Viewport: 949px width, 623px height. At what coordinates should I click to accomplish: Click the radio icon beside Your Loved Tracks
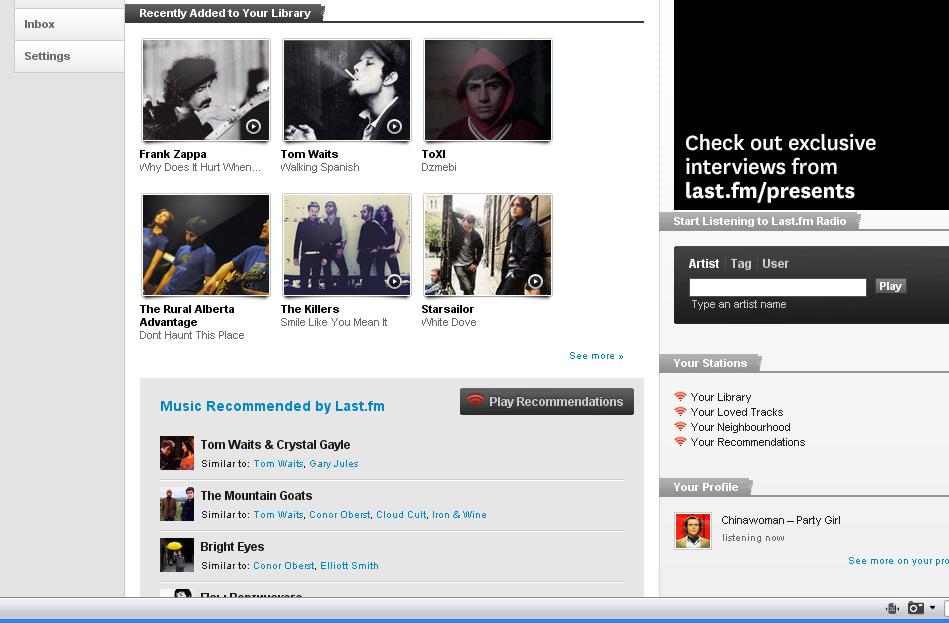[680, 412]
